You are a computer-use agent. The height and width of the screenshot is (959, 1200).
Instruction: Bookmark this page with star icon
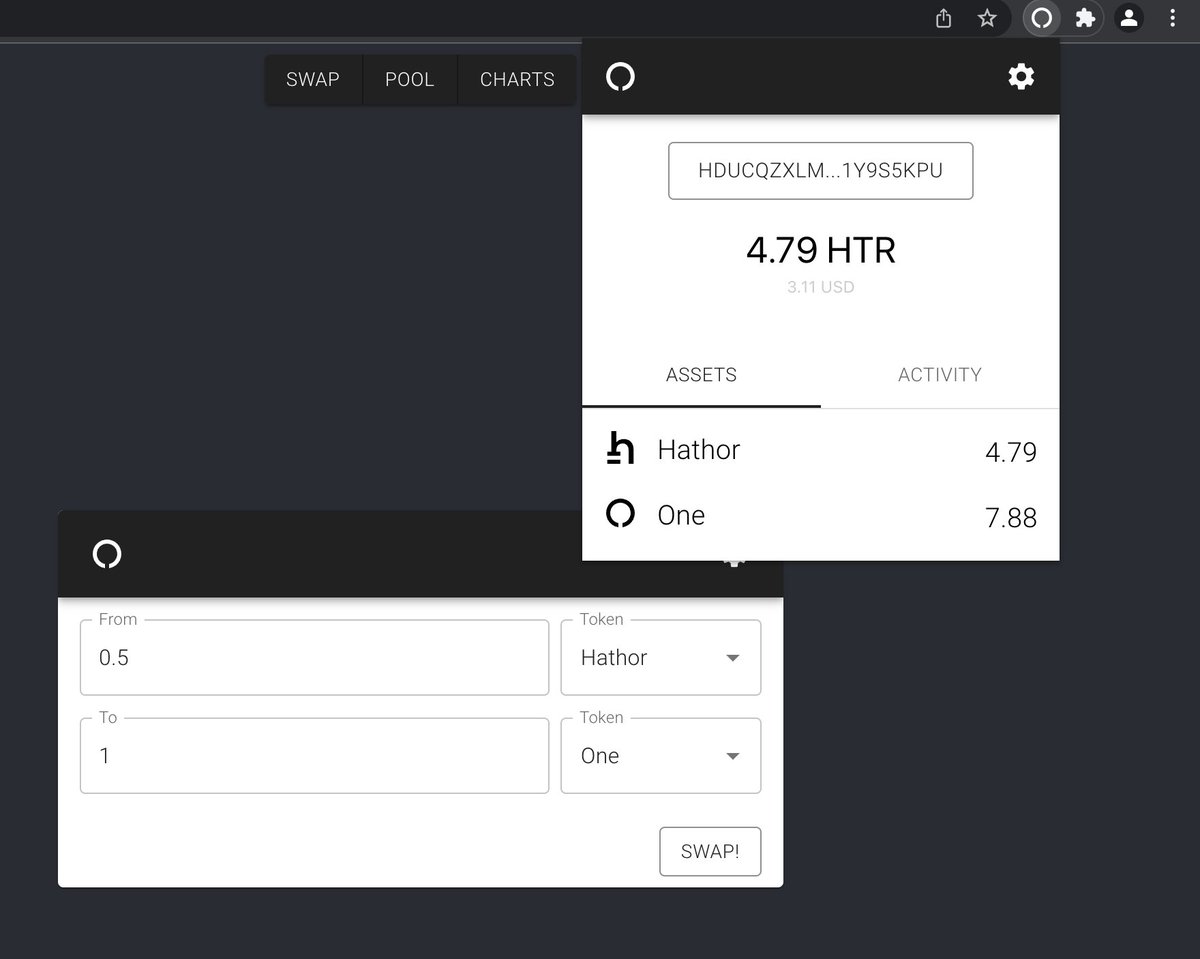click(987, 18)
